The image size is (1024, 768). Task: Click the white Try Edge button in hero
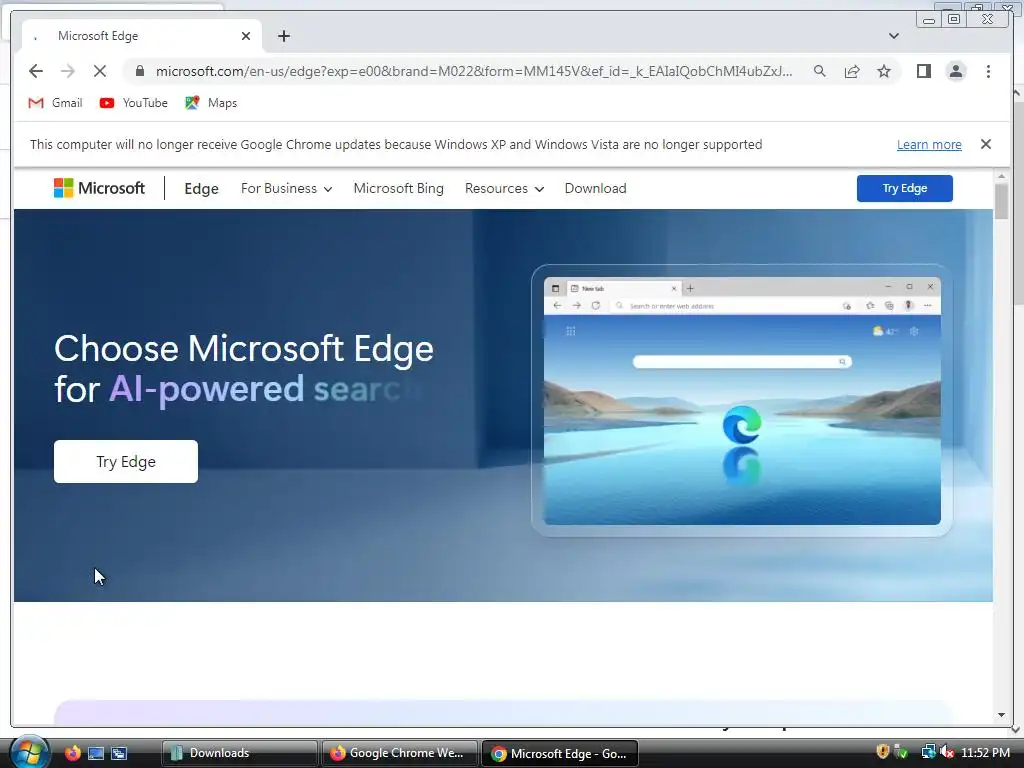125,462
